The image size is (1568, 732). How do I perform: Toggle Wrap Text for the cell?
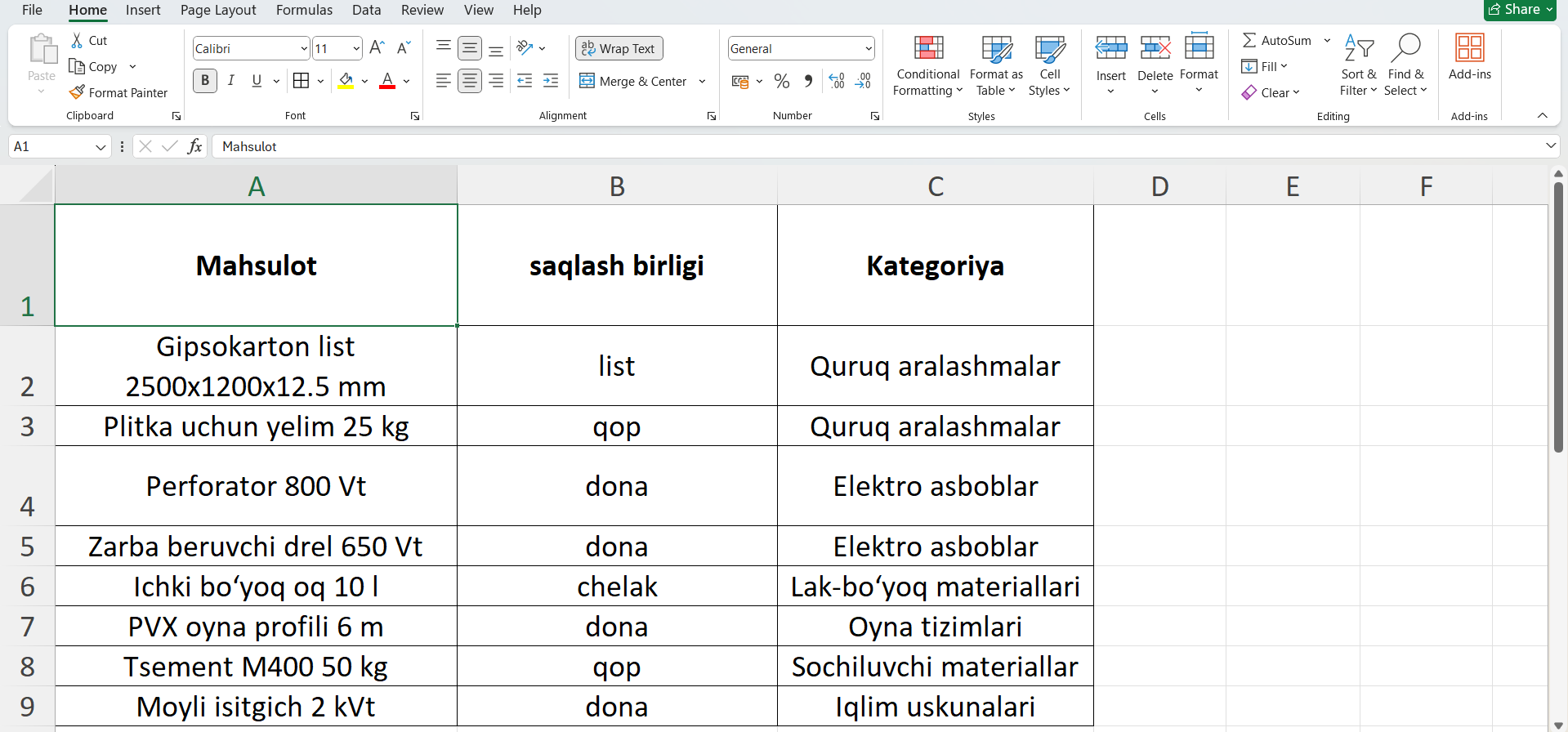[619, 48]
